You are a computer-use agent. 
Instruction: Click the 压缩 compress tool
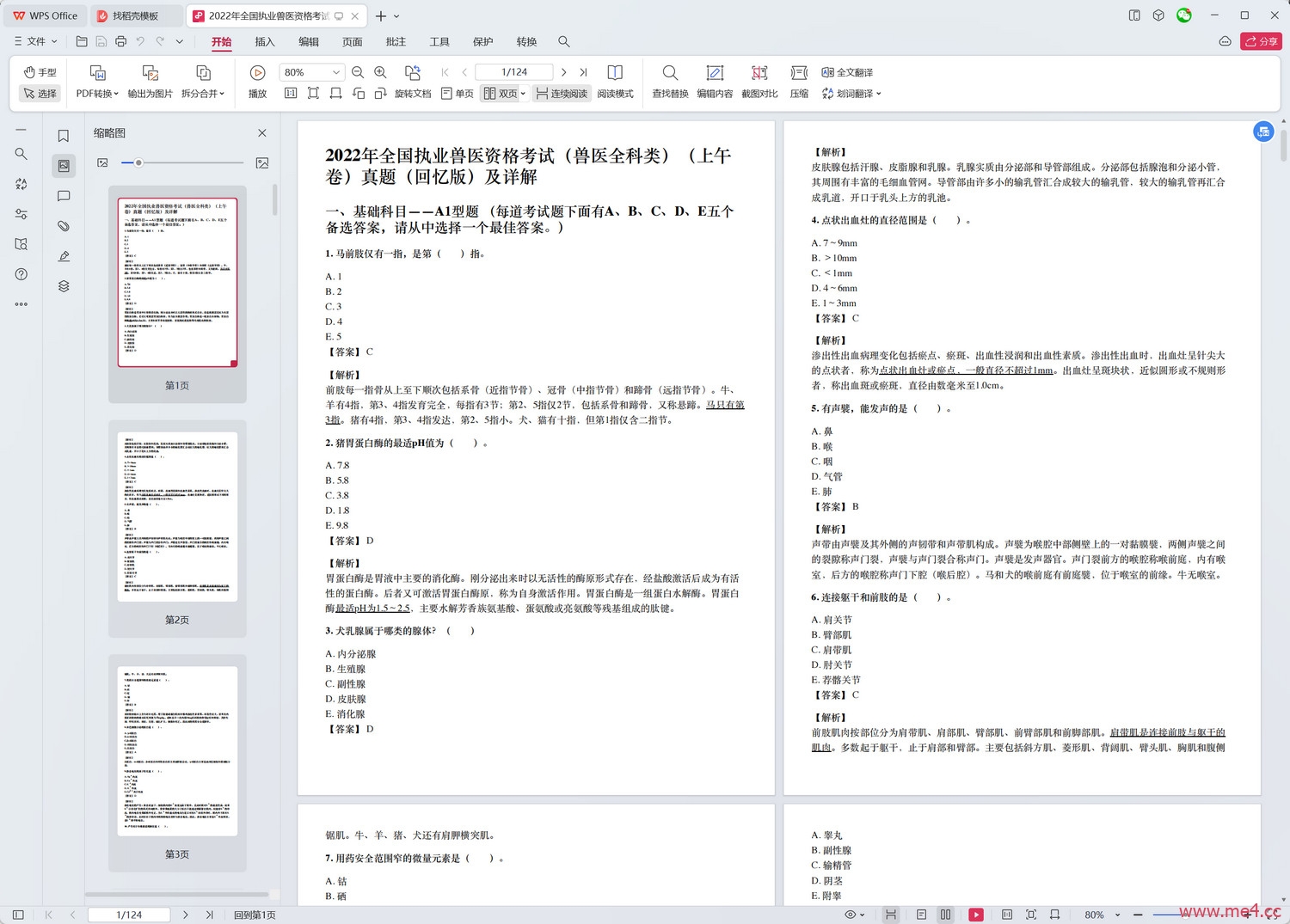coord(799,82)
